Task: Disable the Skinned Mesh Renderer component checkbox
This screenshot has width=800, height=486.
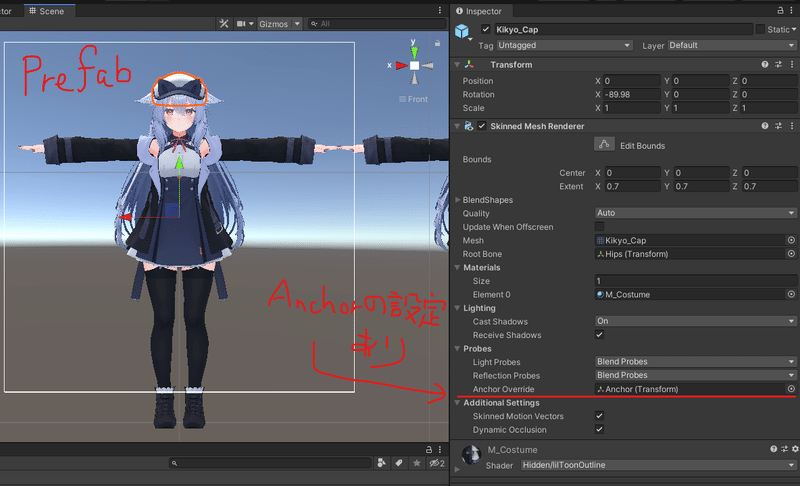Action: pos(482,125)
